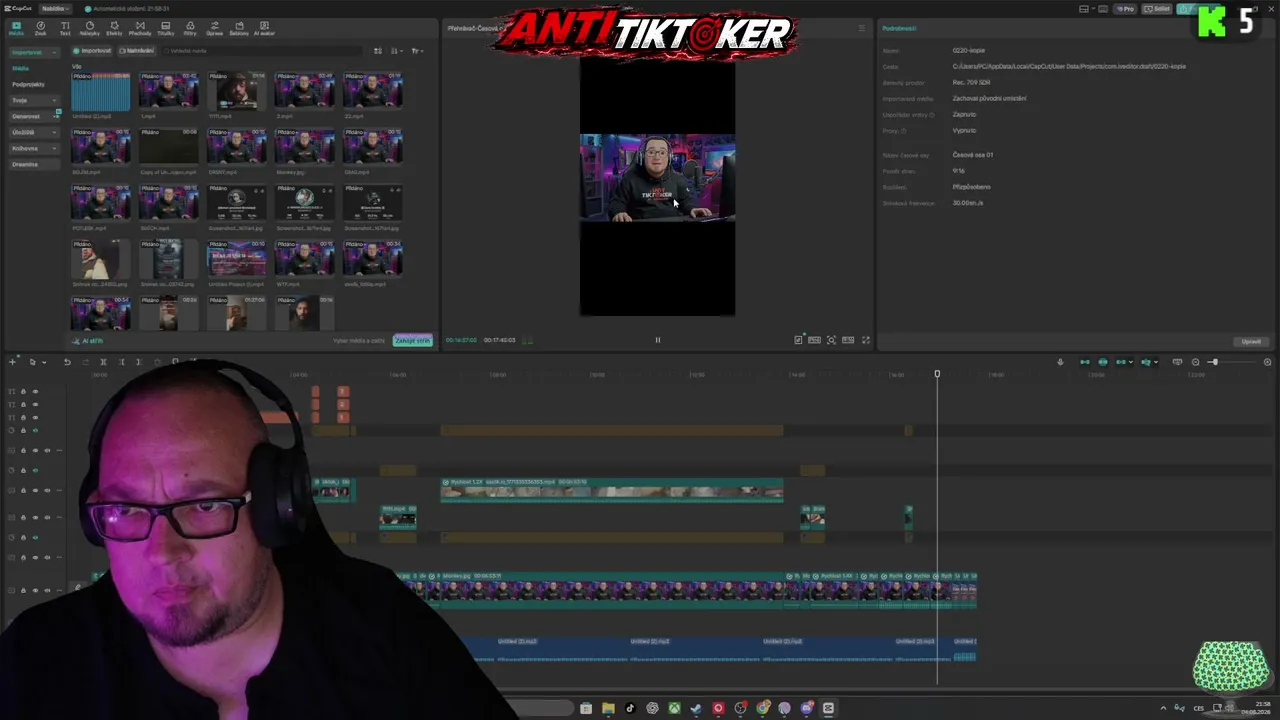The height and width of the screenshot is (720, 1280).
Task: Toggle visibility of the top text track
Action: click(x=35, y=391)
